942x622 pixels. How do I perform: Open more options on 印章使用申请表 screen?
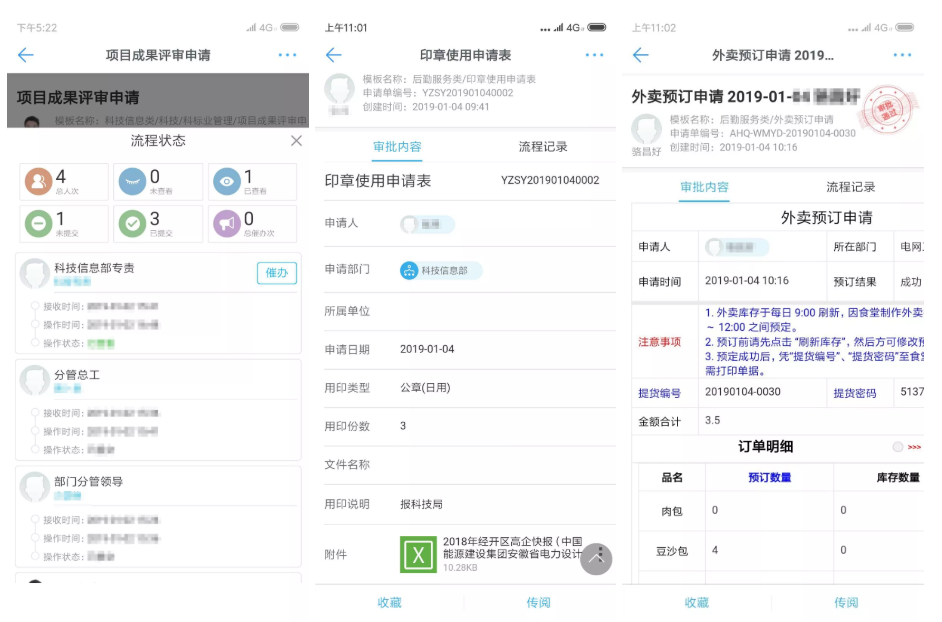point(594,55)
